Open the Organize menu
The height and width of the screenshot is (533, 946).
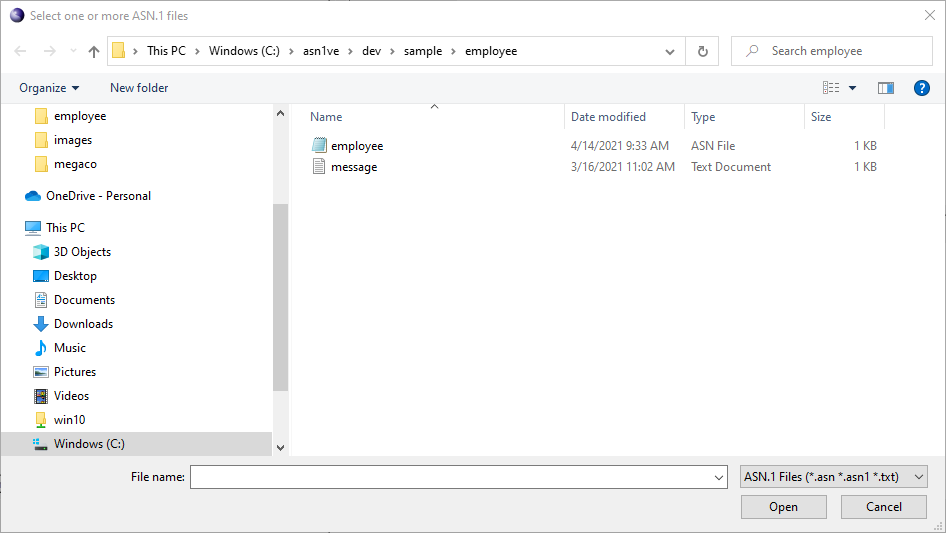click(49, 88)
